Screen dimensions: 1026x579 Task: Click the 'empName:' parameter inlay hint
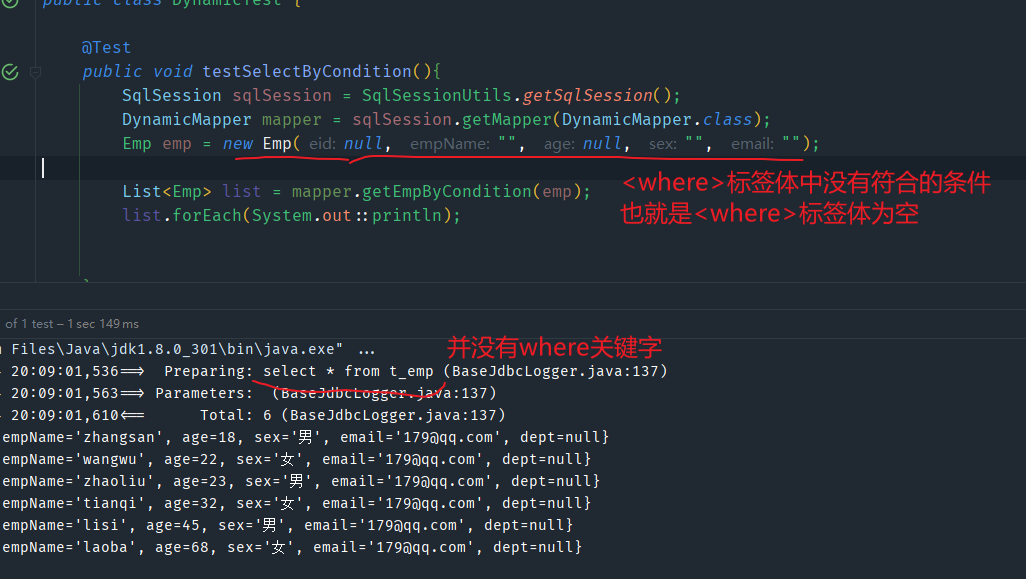click(449, 145)
